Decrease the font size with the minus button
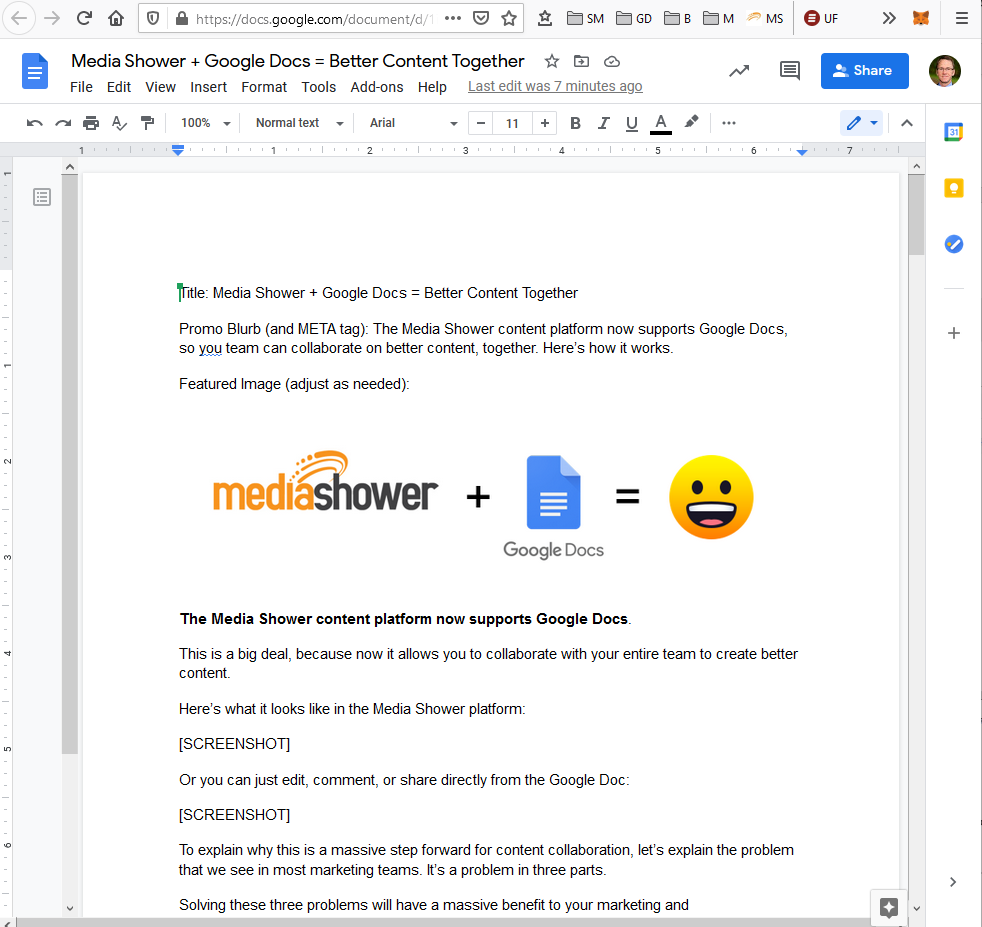 click(480, 123)
